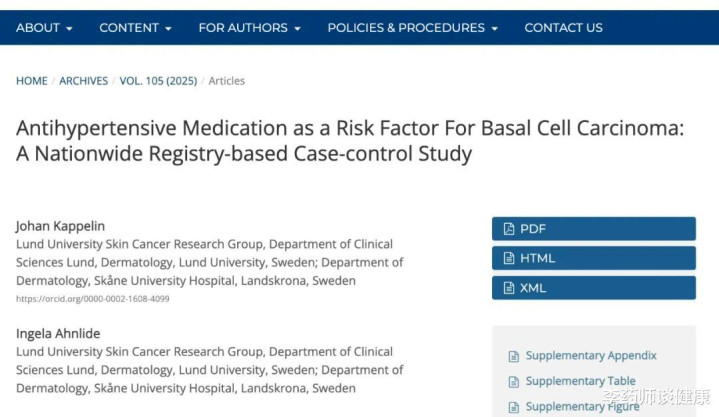This screenshot has width=719, height=417.
Task: Open the Supplementary Table link
Action: [x=580, y=381]
